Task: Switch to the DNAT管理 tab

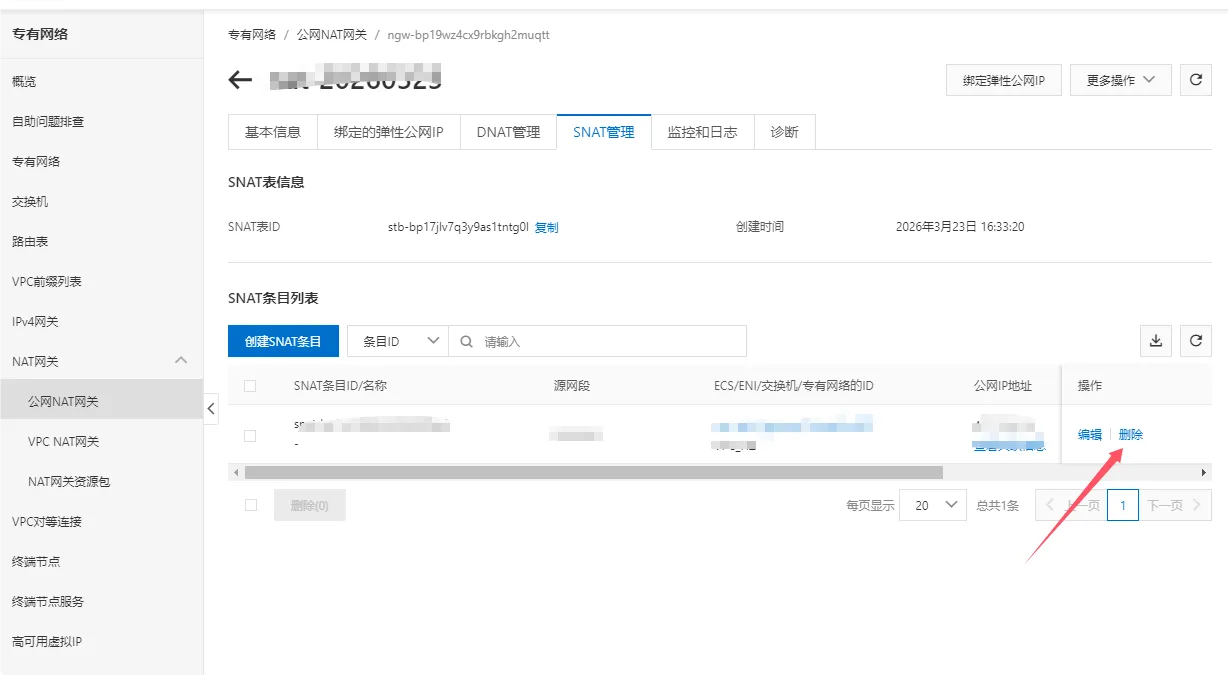Action: (508, 131)
